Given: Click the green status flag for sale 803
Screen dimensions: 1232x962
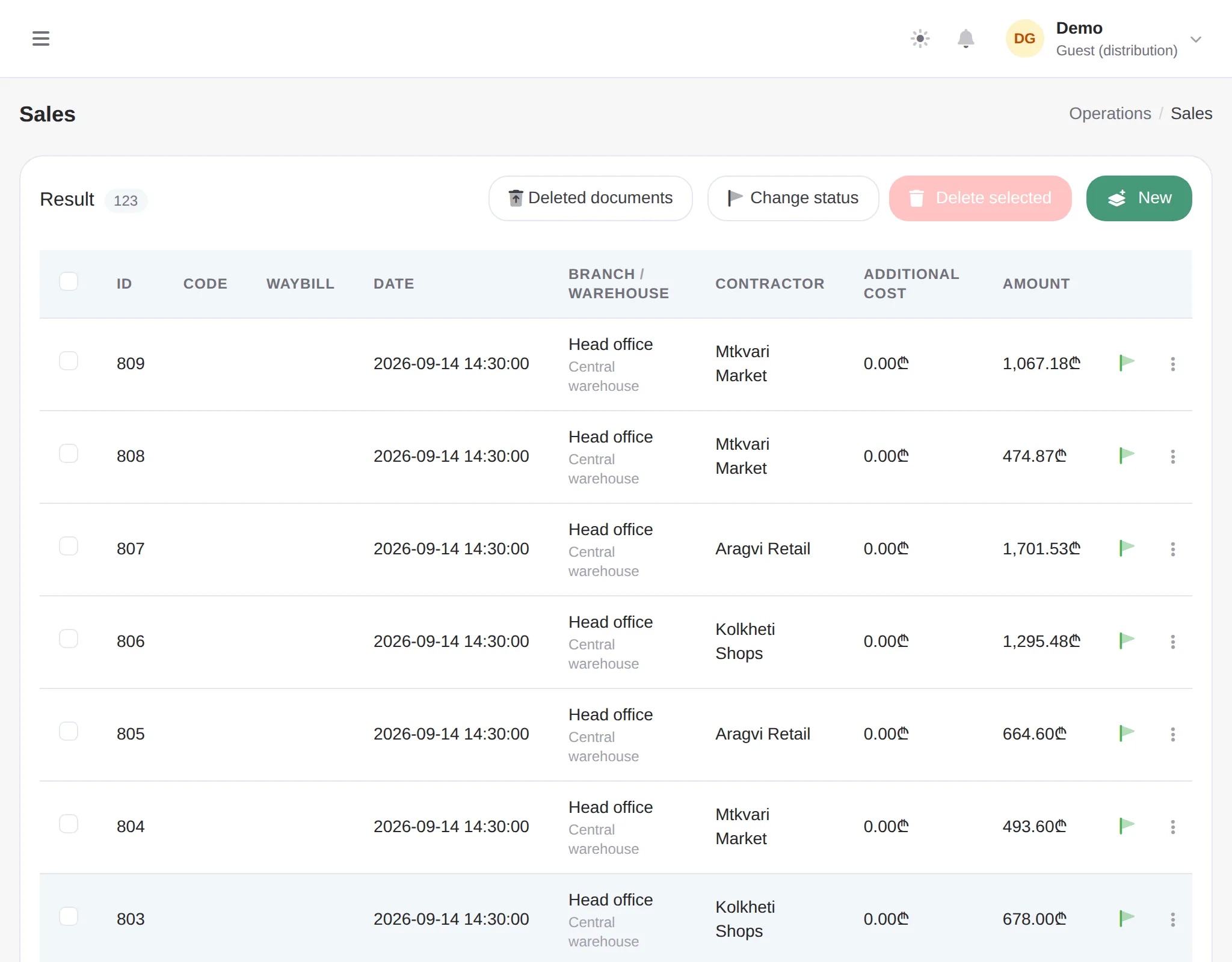Looking at the screenshot, I should pyautogui.click(x=1126, y=919).
